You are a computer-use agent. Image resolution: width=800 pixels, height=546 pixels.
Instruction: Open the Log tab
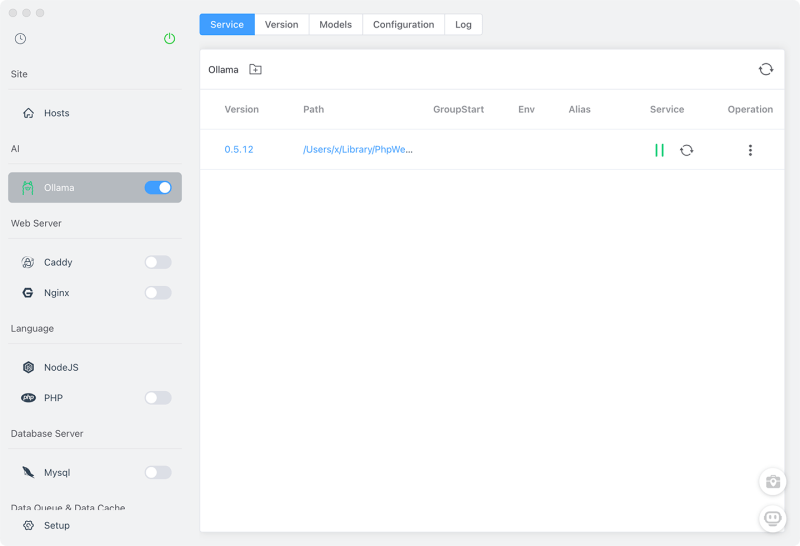[463, 24]
